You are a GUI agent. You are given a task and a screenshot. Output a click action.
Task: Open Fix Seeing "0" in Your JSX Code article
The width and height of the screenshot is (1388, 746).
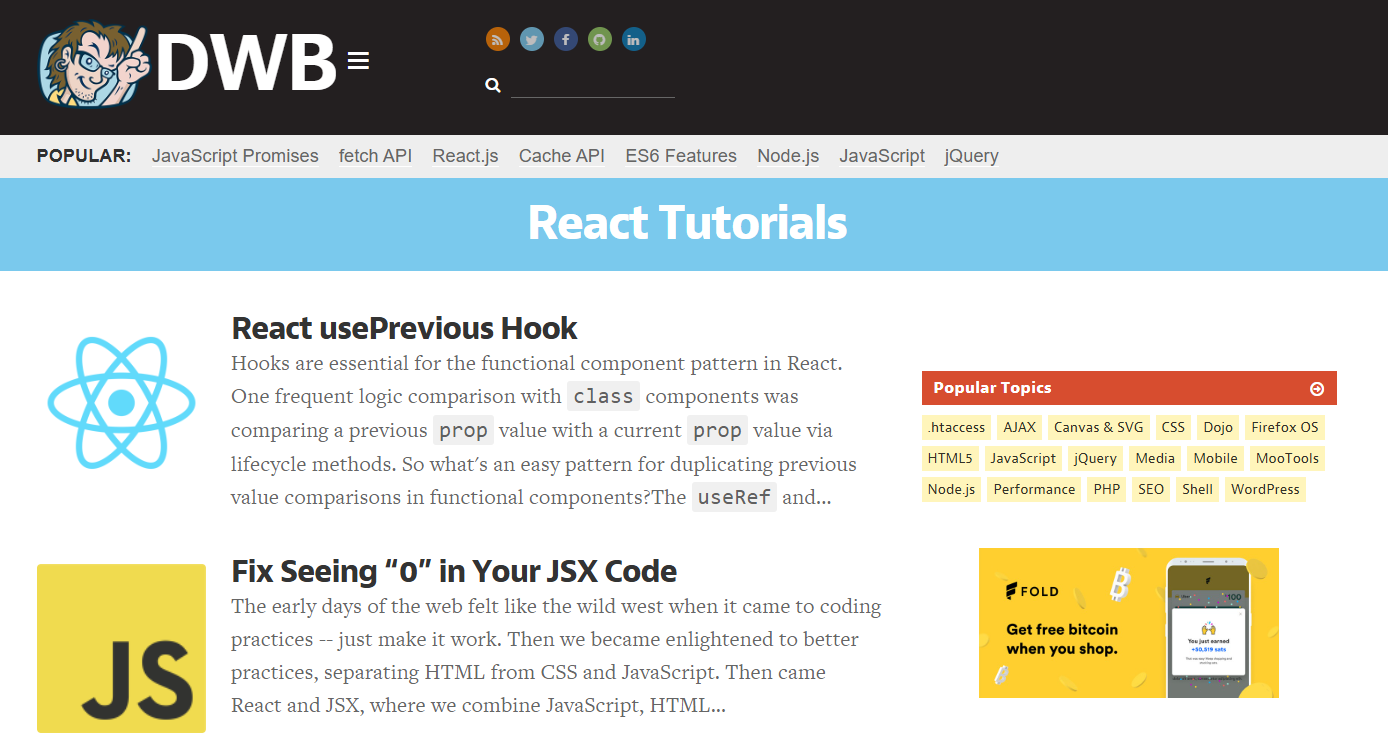(x=454, y=571)
